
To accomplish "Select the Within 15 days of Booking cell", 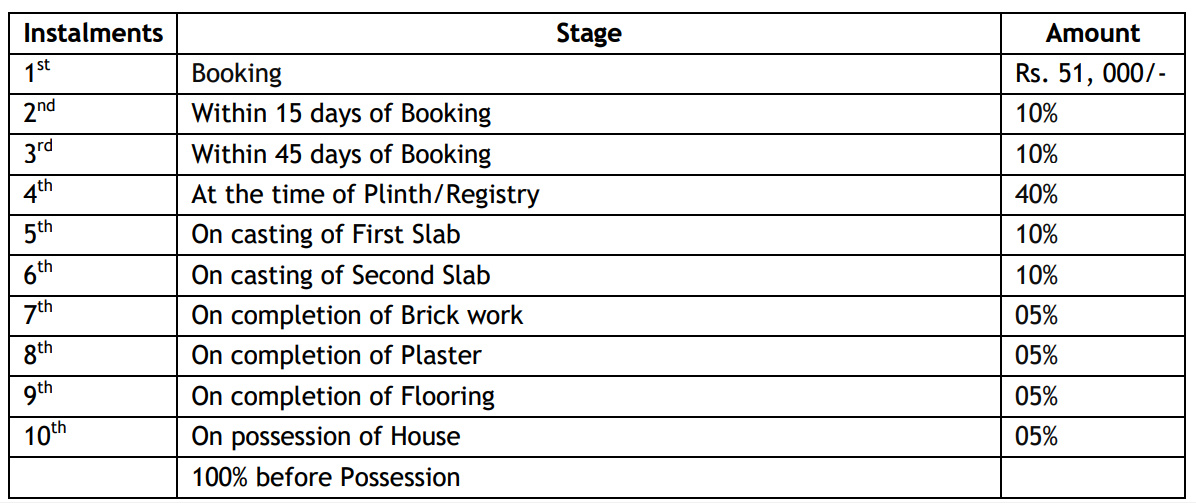I will pos(341,113).
